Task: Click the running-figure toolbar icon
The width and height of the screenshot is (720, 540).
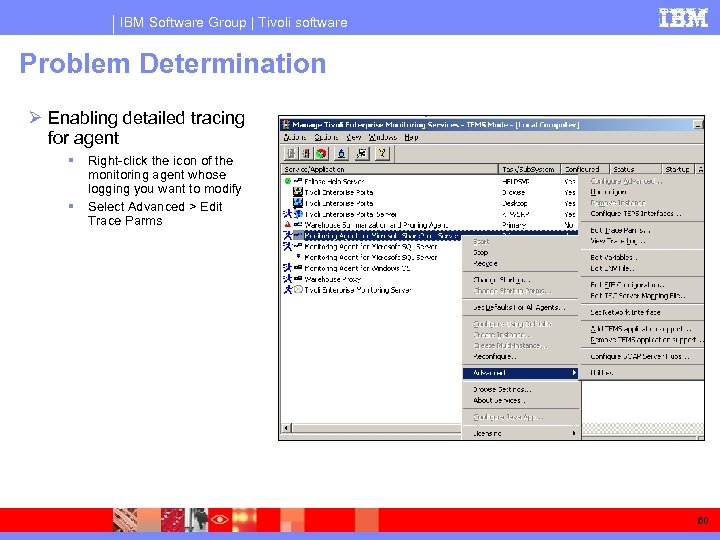Action: pos(362,153)
